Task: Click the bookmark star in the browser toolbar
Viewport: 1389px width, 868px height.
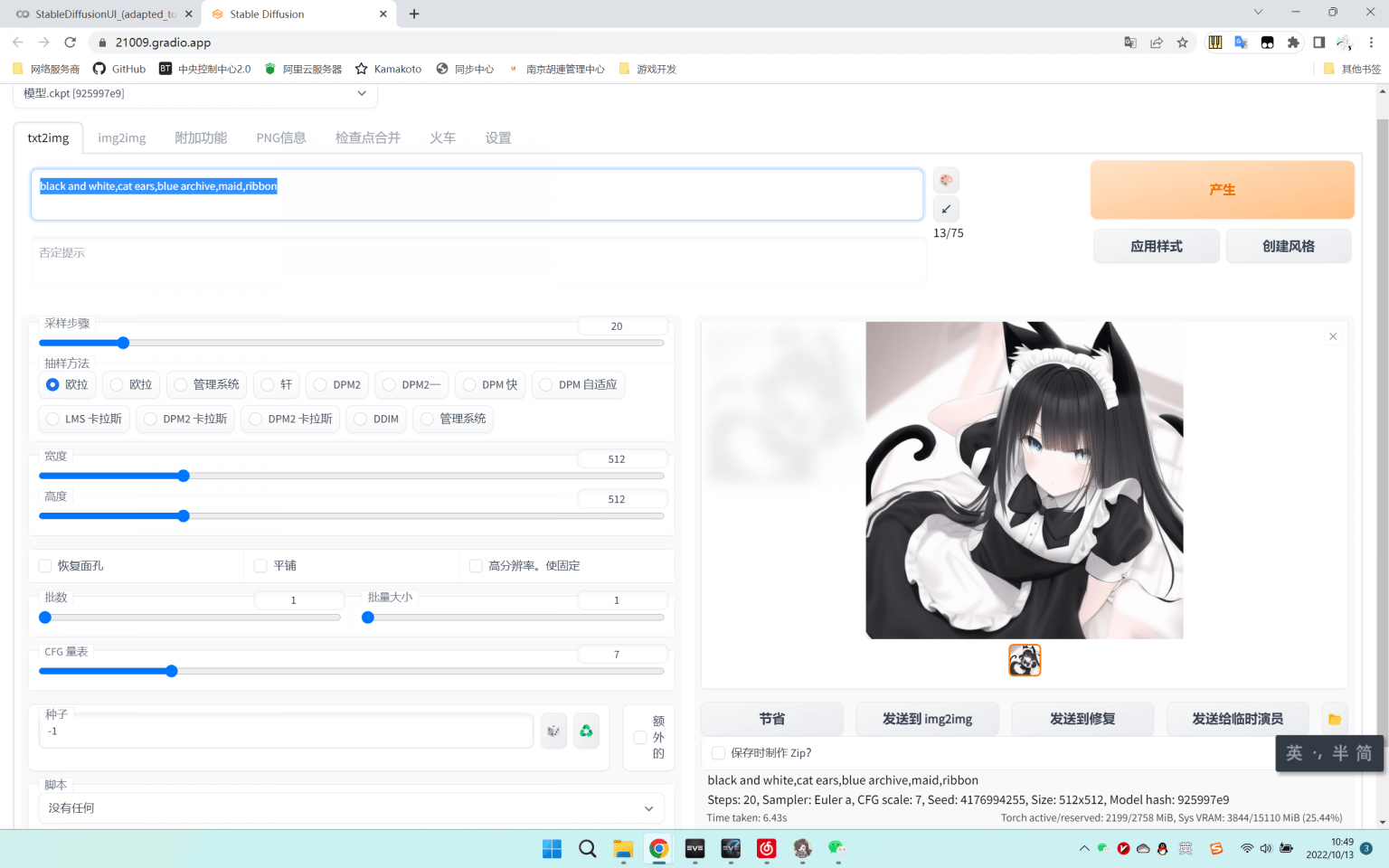Action: pos(1182,42)
